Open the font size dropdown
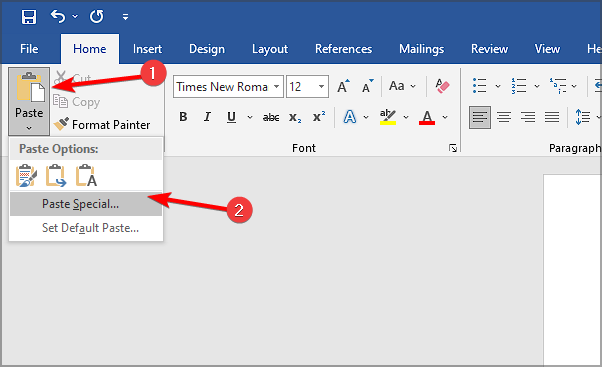This screenshot has height=367, width=602. [321, 87]
